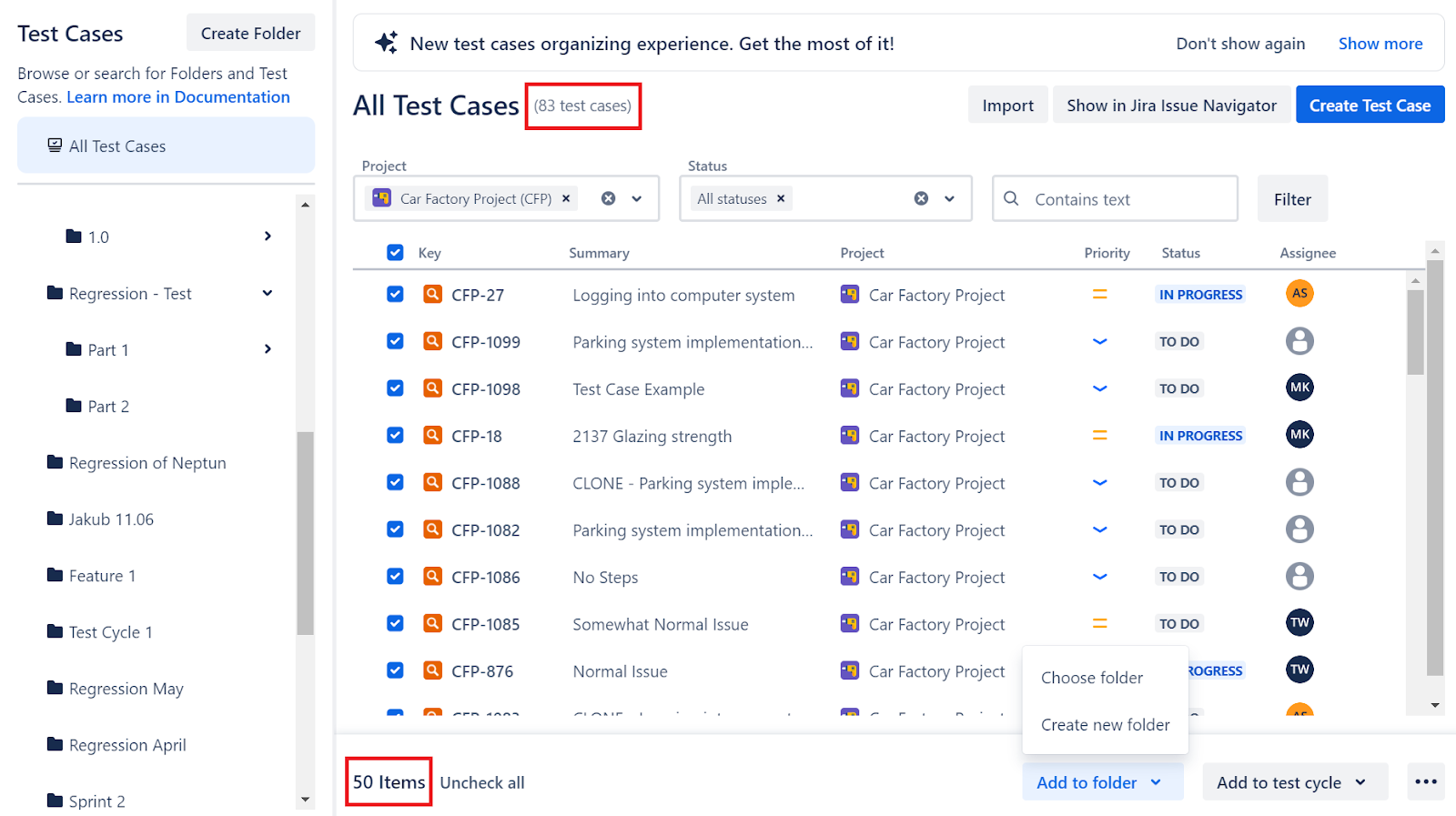Click the unassigned avatar in CFP-1099 row

[1299, 341]
